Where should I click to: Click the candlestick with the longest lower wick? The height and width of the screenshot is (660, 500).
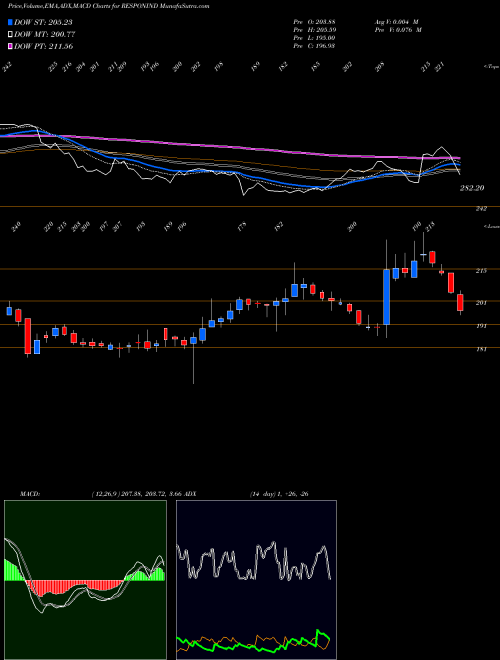193,341
